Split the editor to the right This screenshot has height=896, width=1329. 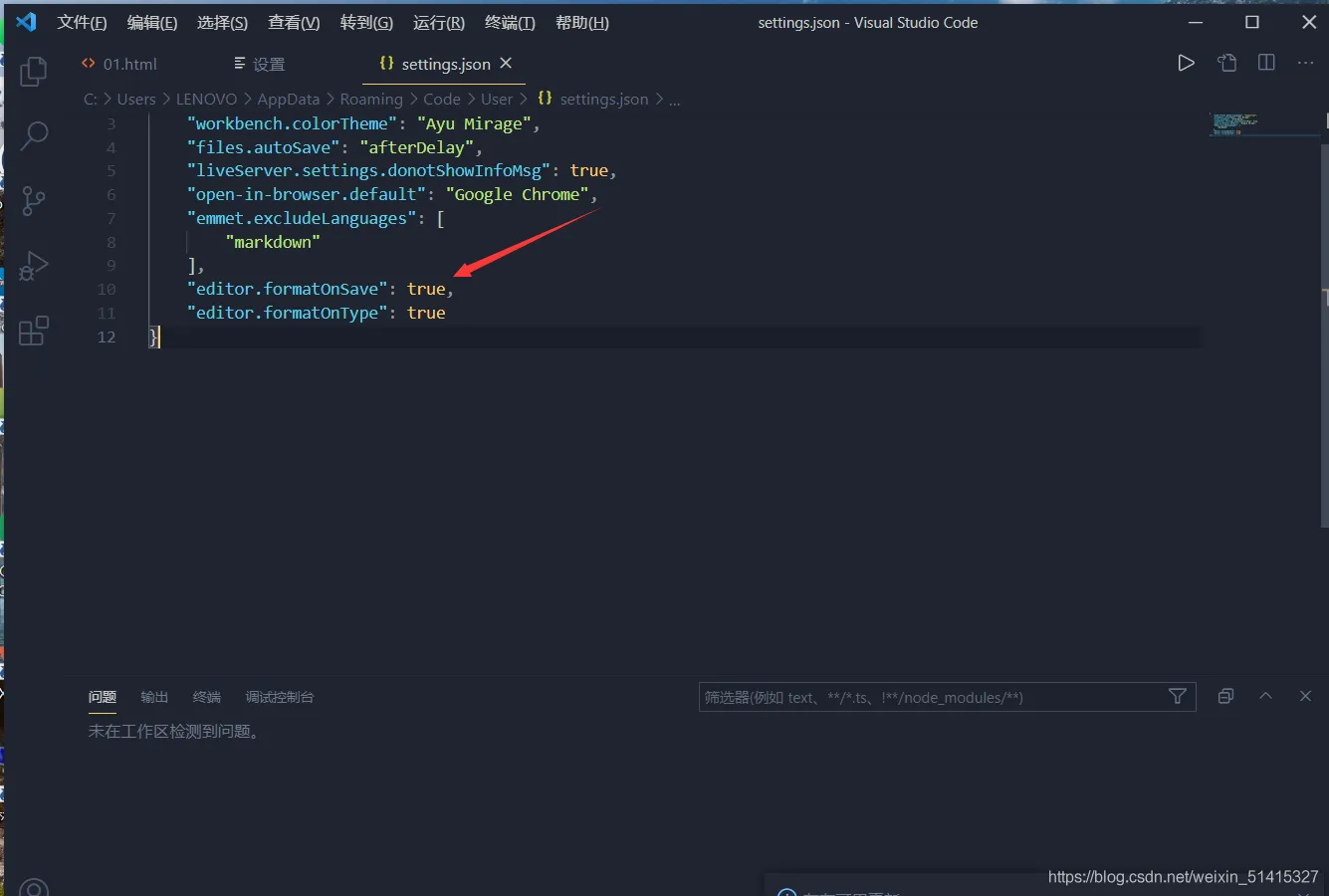click(x=1266, y=63)
